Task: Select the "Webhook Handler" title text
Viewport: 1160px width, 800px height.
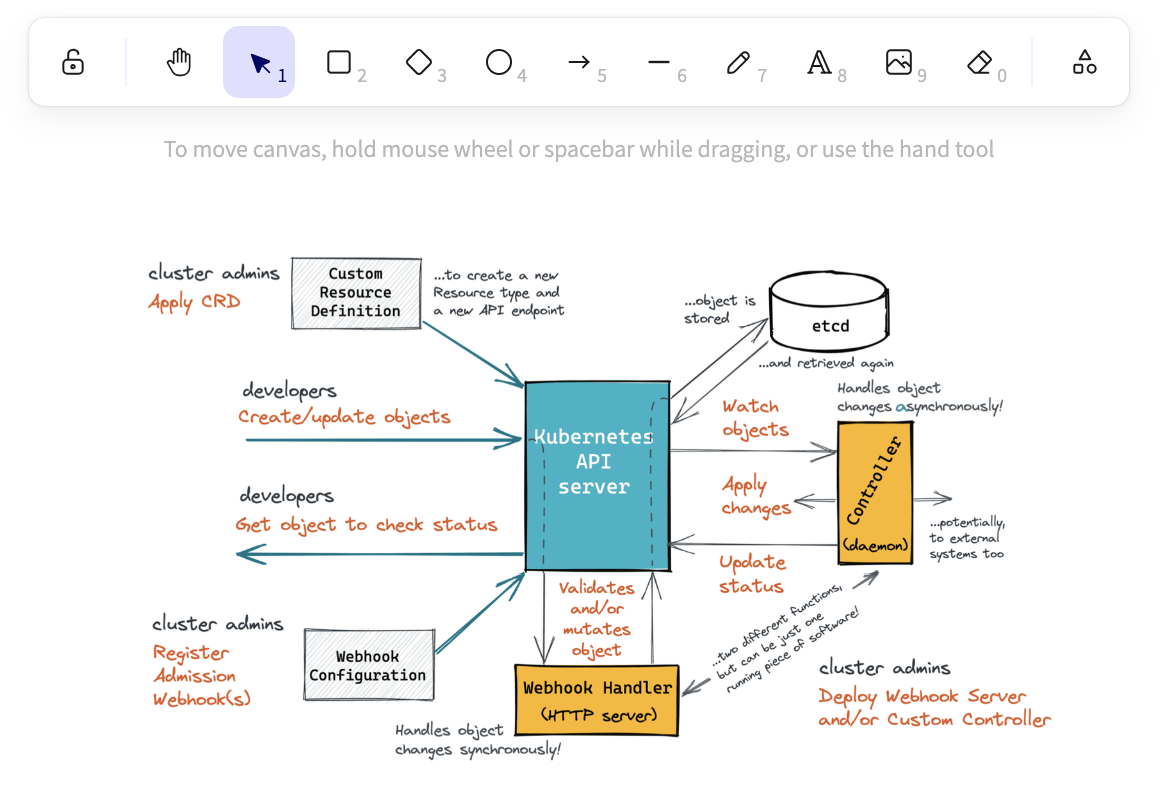Action: click(x=597, y=688)
